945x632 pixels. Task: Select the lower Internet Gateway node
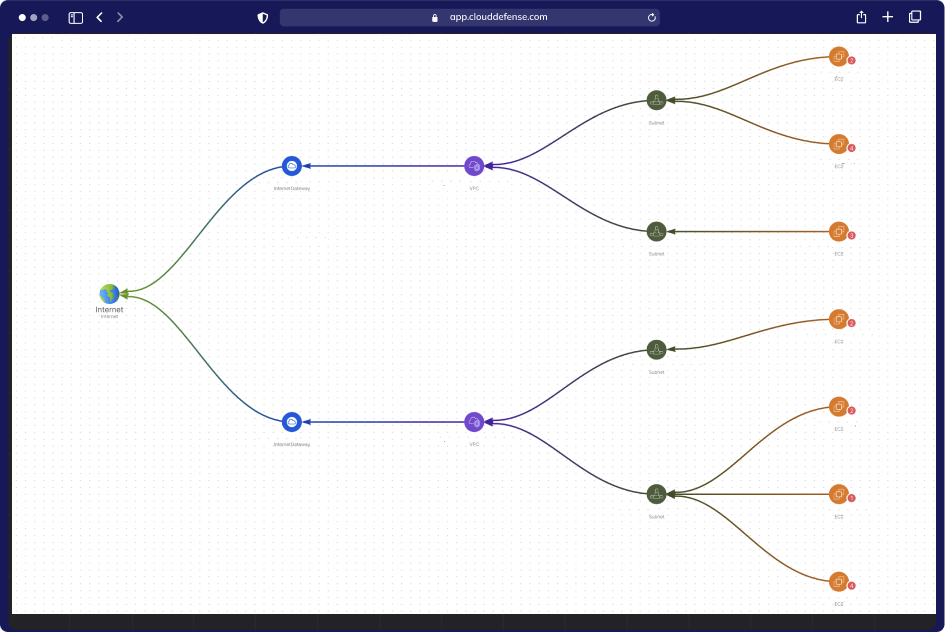[x=291, y=422]
